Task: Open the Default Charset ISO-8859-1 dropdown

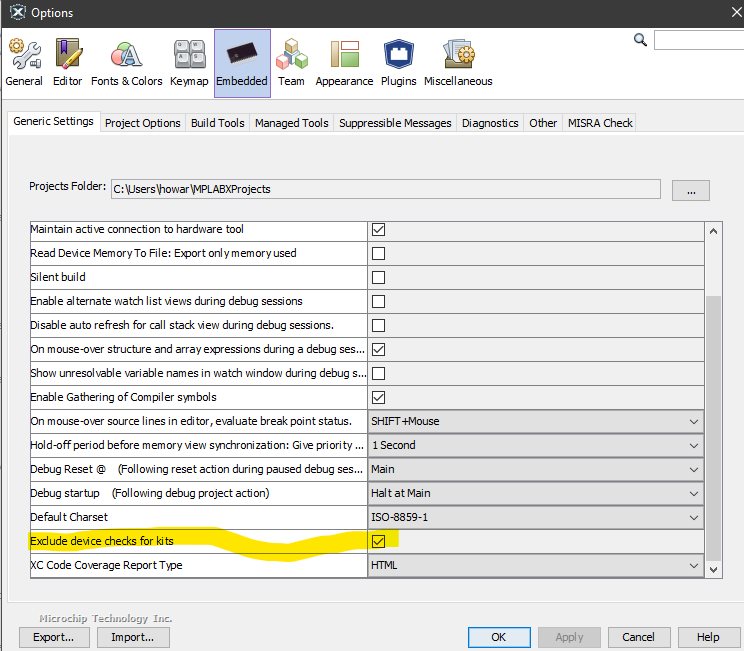Action: [x=535, y=517]
